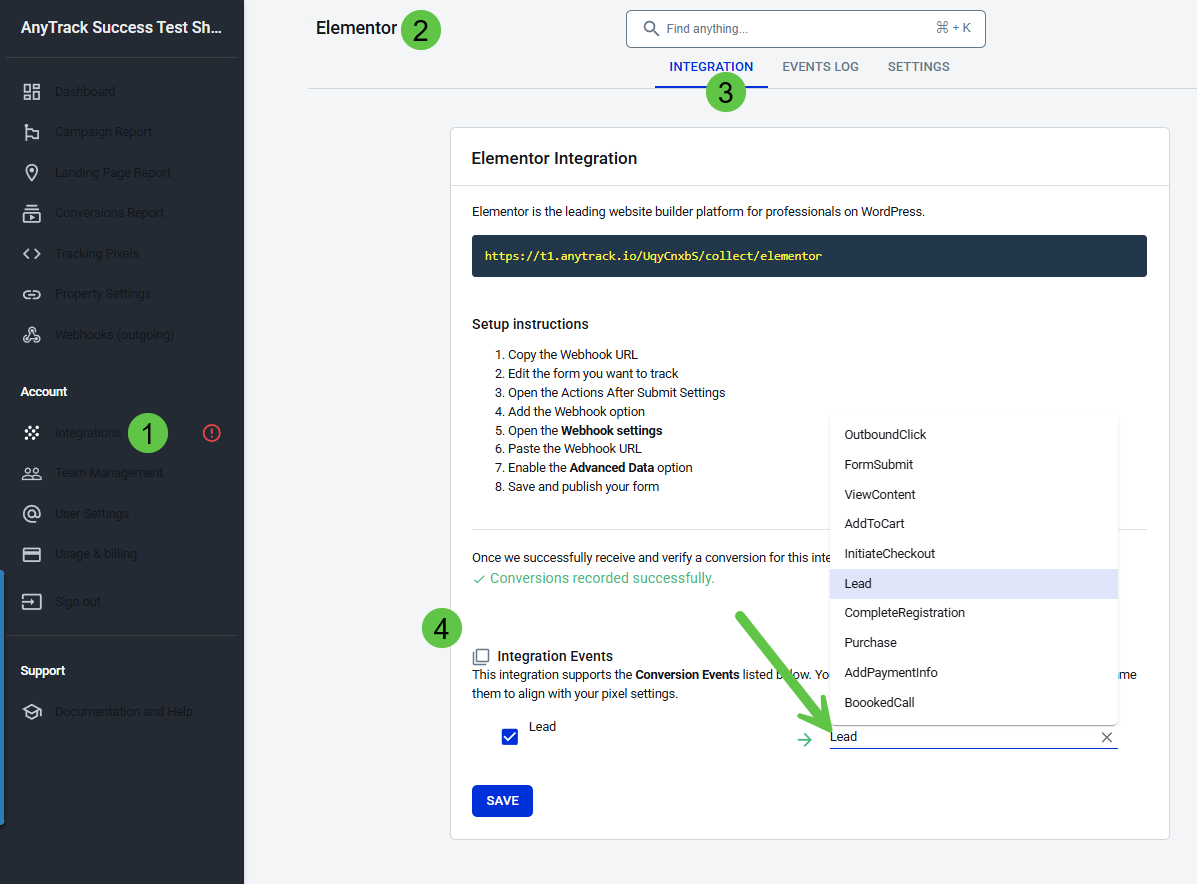Select FormSubmit from the event list
Image resolution: width=1197 pixels, height=884 pixels.
pyautogui.click(x=973, y=464)
